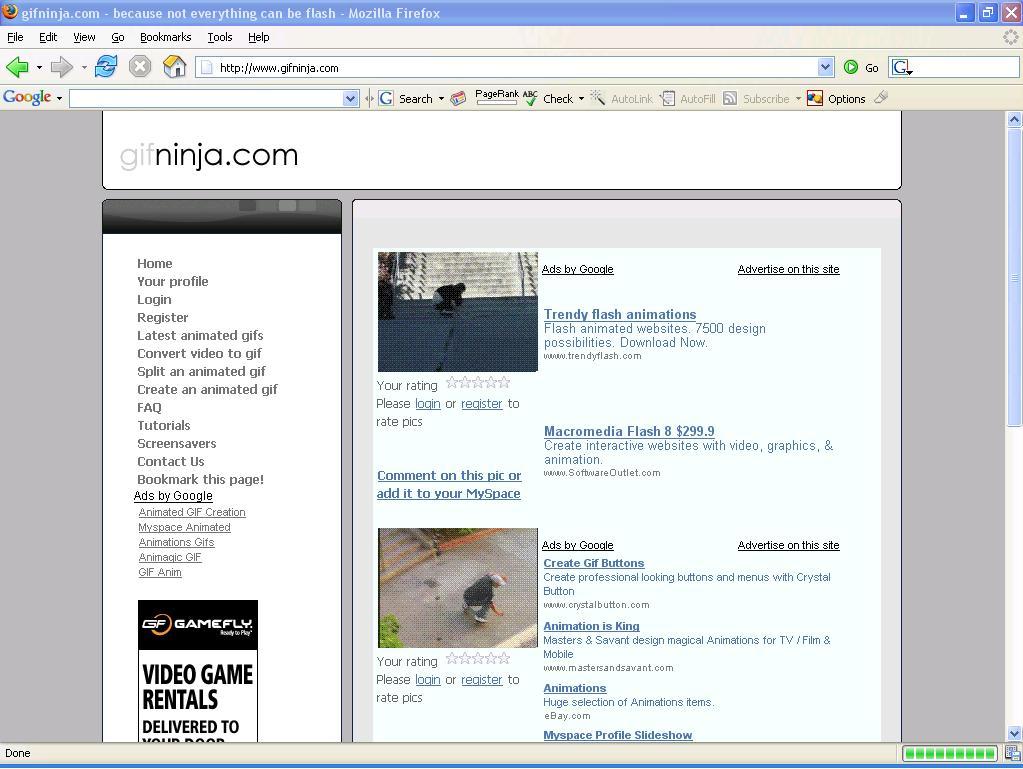Click the Subscribe feed button
1023x769 pixels.
tap(757, 98)
